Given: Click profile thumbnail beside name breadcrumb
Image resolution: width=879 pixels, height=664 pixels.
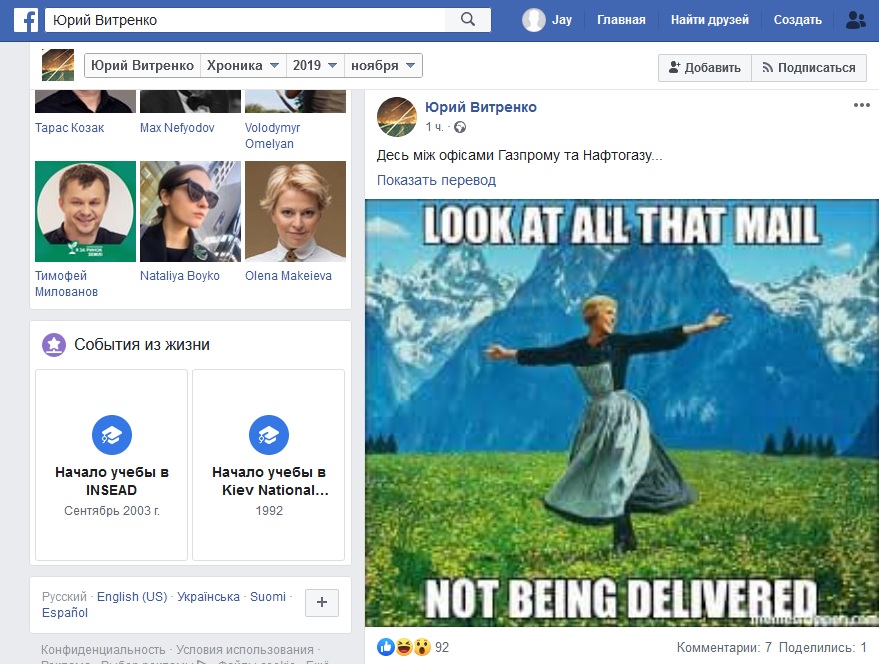Looking at the screenshot, I should tap(58, 65).
